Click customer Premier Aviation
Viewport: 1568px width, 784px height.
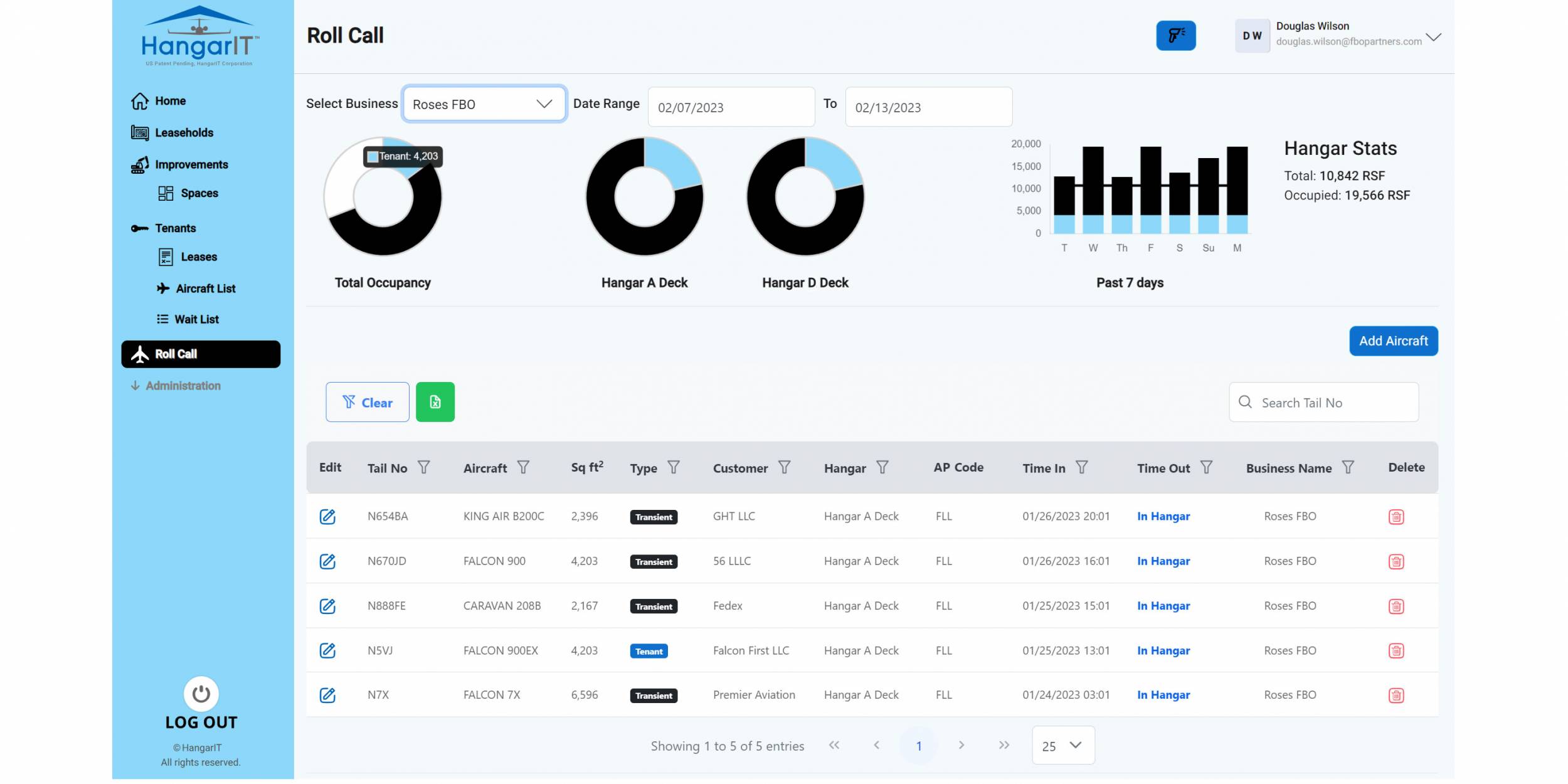tap(754, 695)
